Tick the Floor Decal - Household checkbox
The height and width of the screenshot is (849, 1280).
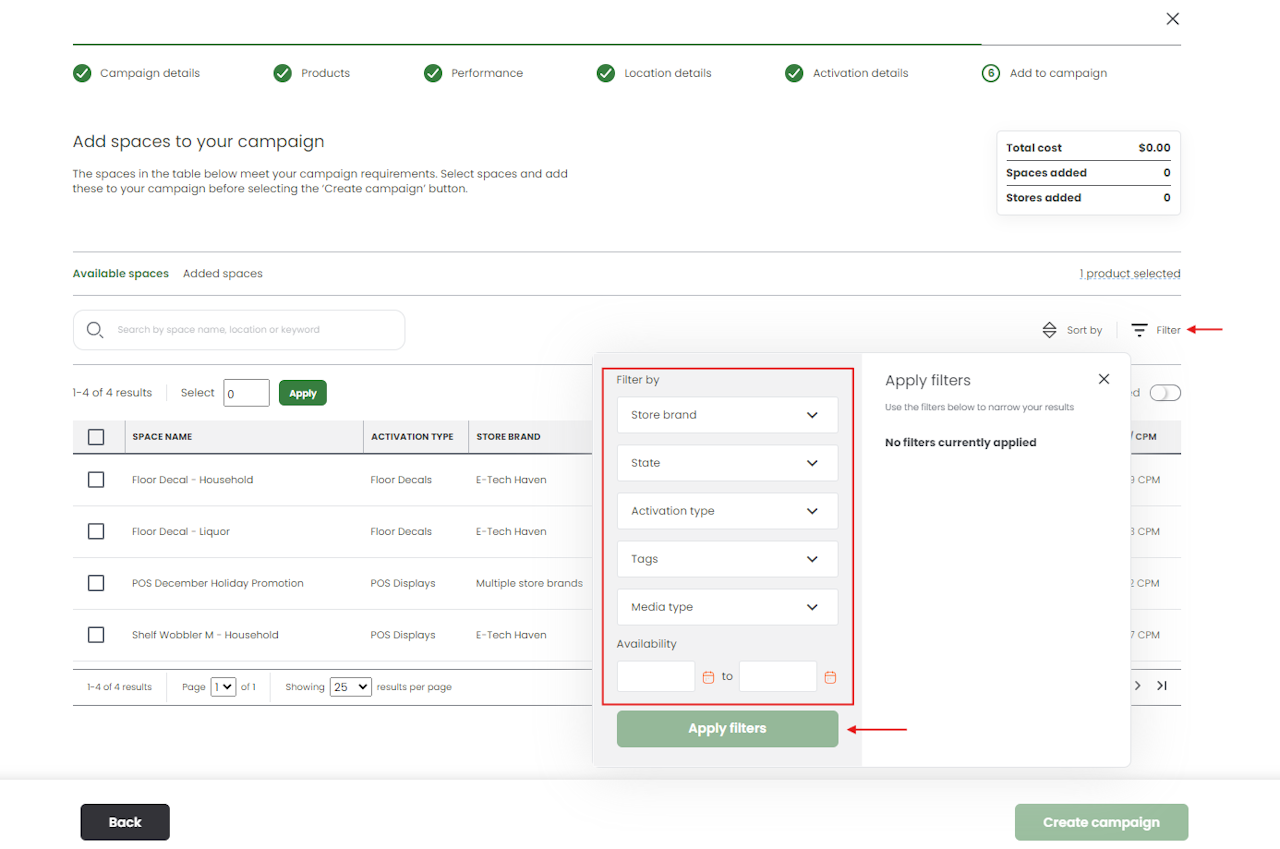tap(96, 480)
